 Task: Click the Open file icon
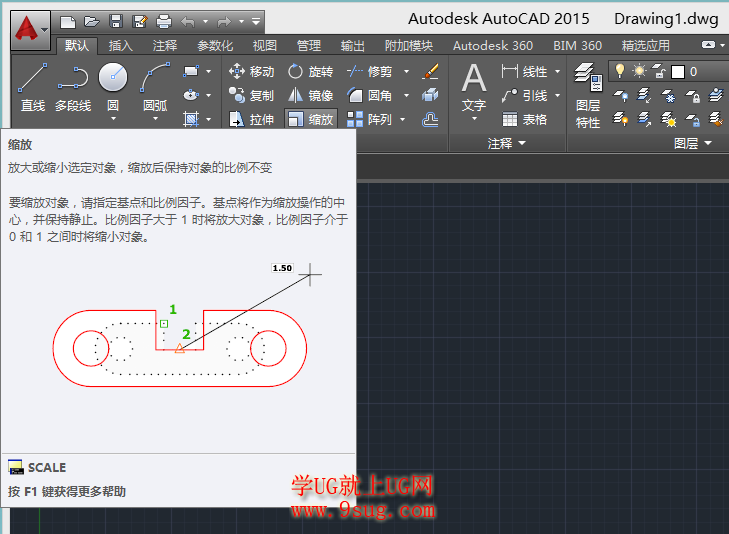(x=92, y=21)
